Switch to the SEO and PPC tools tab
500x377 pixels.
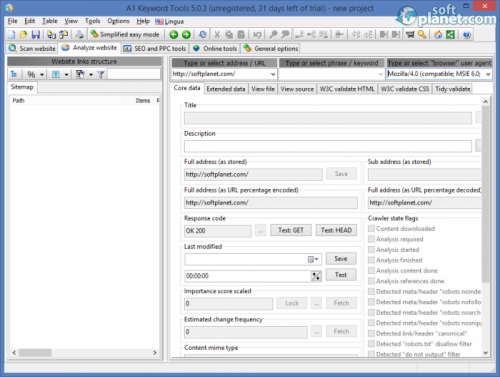coord(155,49)
